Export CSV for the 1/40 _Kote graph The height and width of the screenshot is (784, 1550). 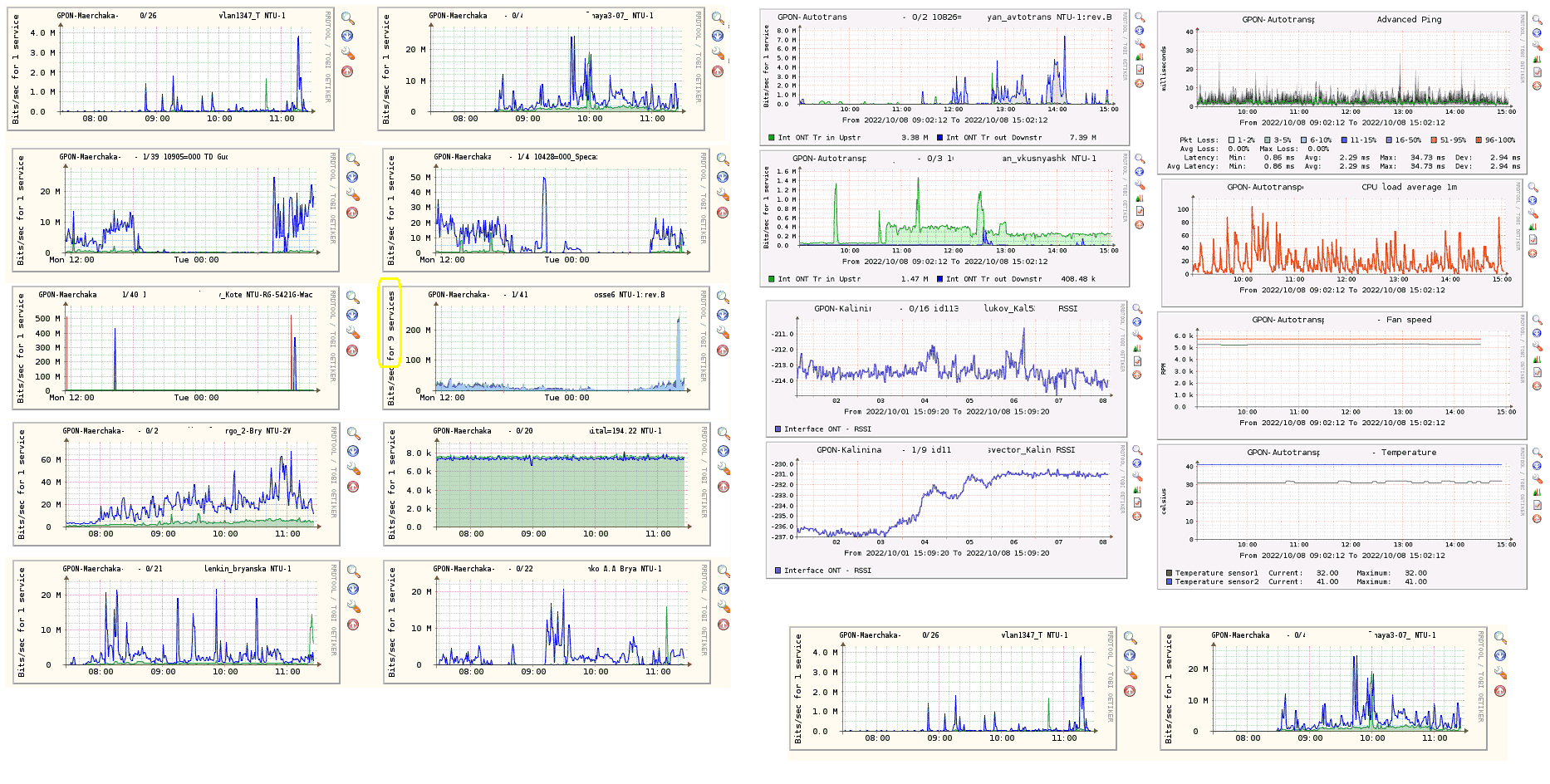point(352,315)
